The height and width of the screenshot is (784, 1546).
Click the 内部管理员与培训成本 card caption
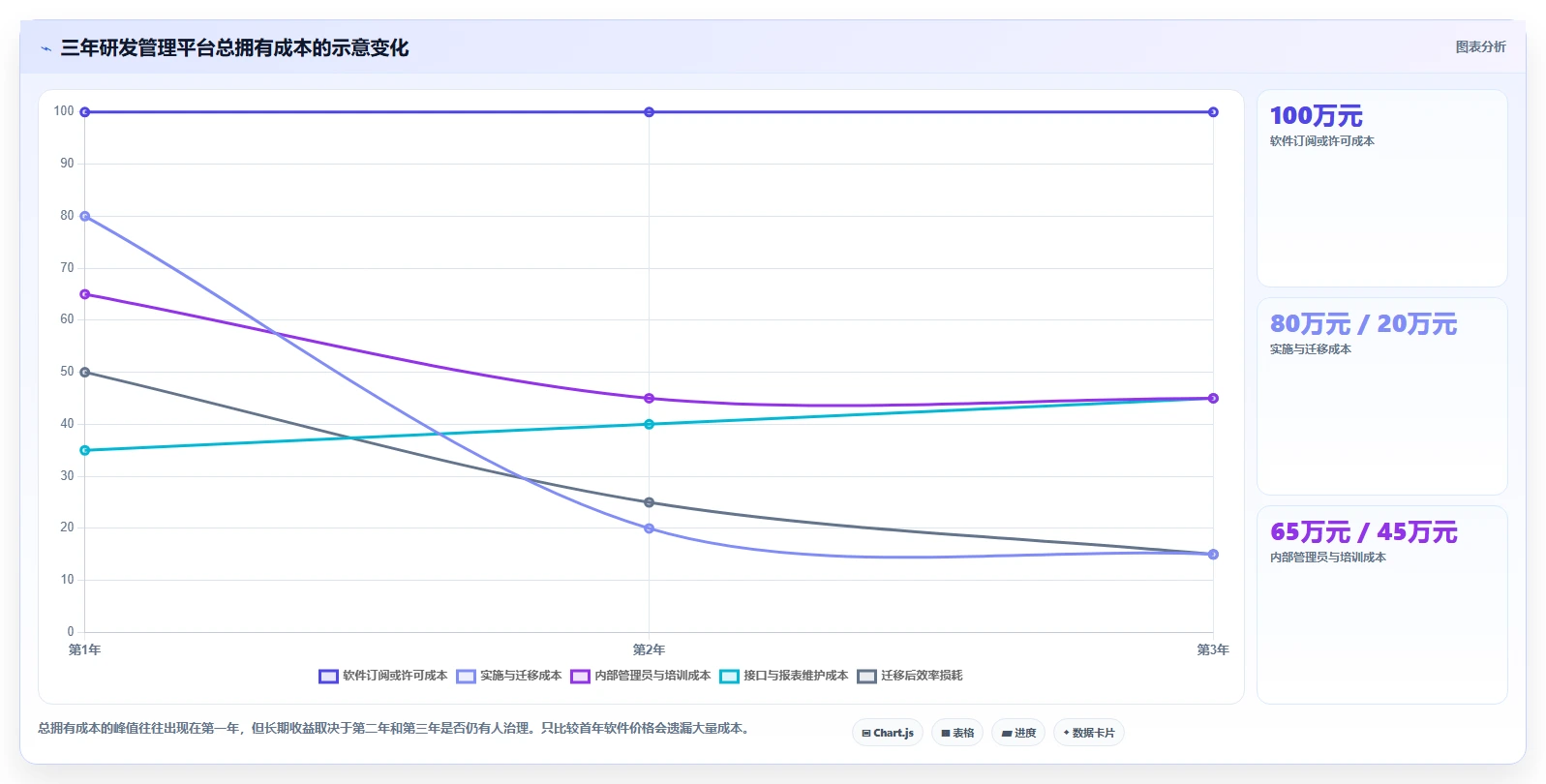coord(1328,558)
